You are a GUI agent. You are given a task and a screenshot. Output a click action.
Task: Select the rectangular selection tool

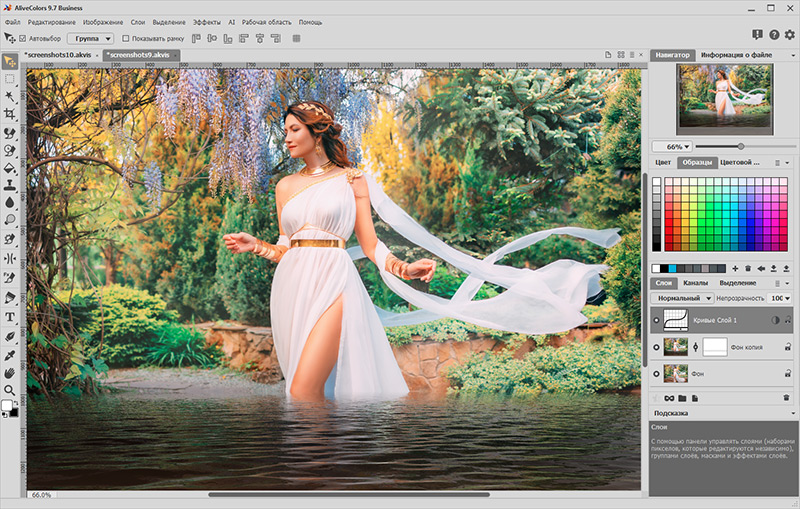(10, 79)
